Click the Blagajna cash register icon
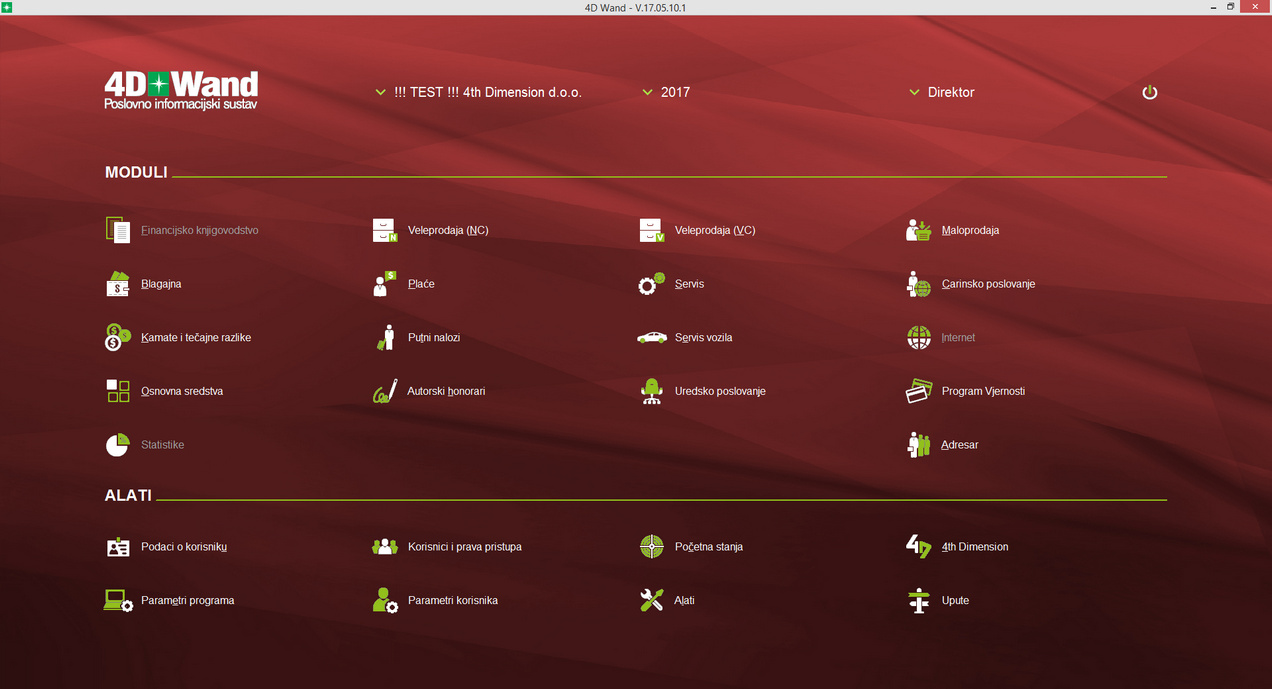This screenshot has width=1272, height=689. point(118,284)
